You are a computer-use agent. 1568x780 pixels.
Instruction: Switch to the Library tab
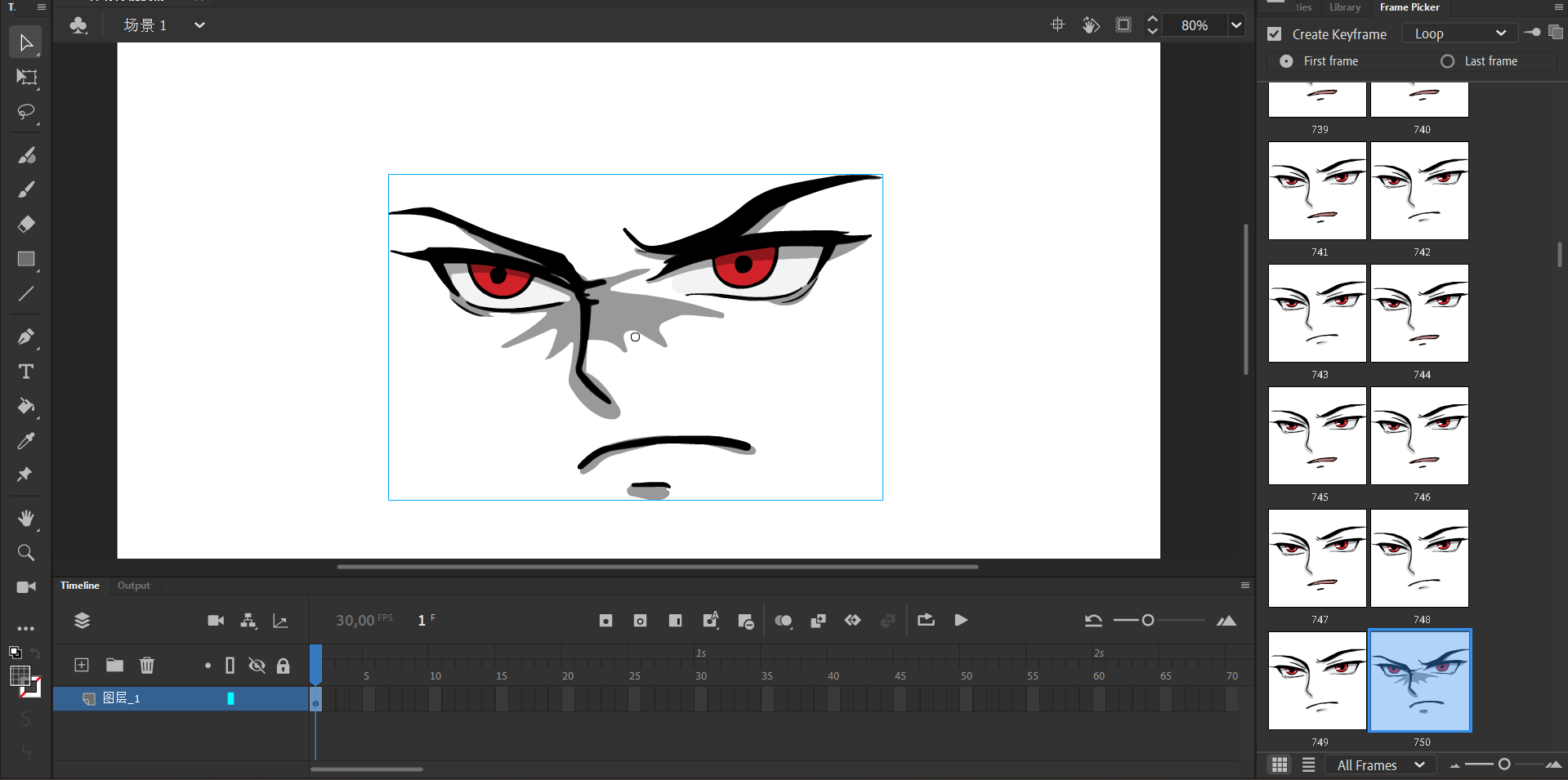tap(1344, 7)
